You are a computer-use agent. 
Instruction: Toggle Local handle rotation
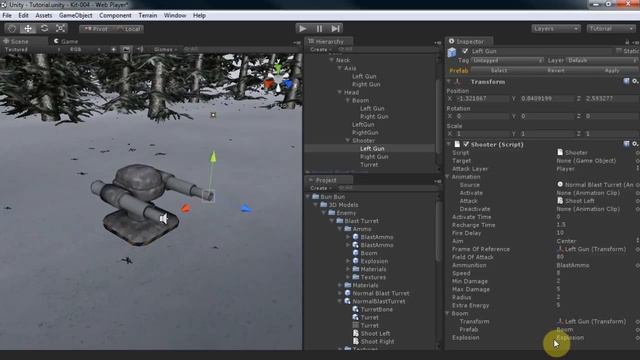[x=128, y=29]
